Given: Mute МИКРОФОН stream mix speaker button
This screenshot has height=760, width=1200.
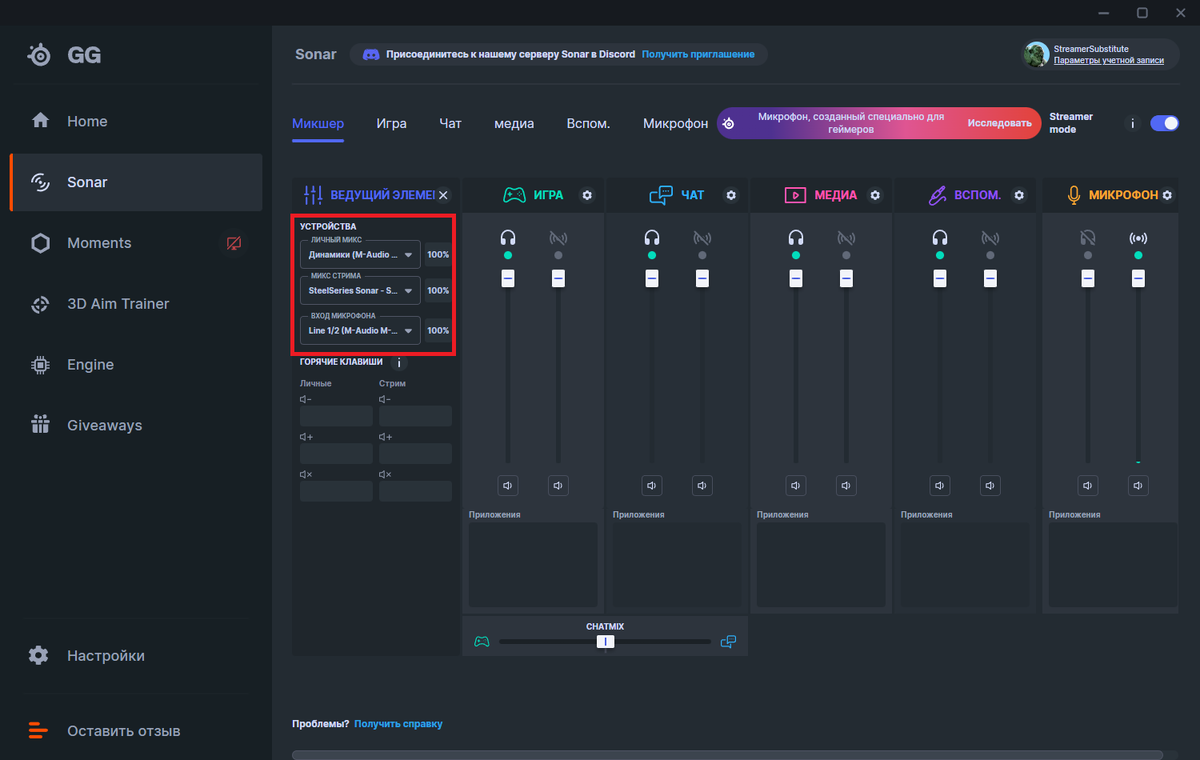Looking at the screenshot, I should point(1138,485).
